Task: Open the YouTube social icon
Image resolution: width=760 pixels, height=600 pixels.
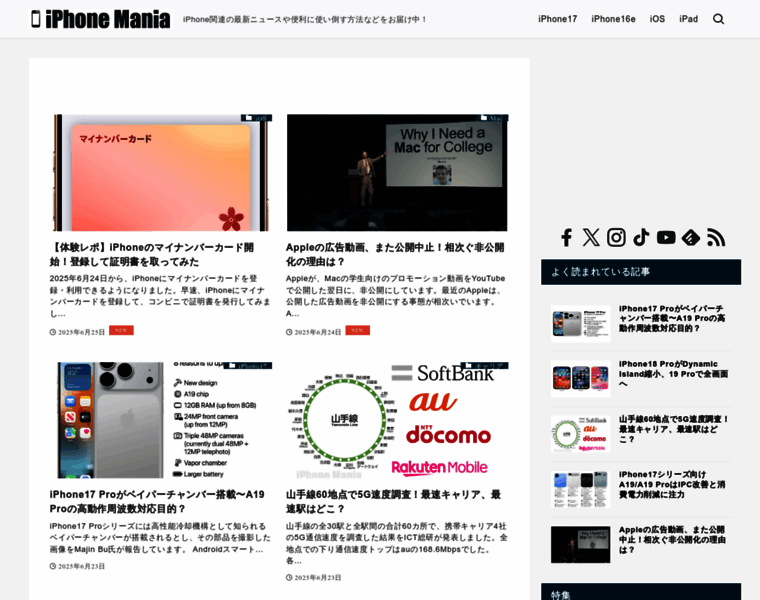Action: [x=666, y=237]
